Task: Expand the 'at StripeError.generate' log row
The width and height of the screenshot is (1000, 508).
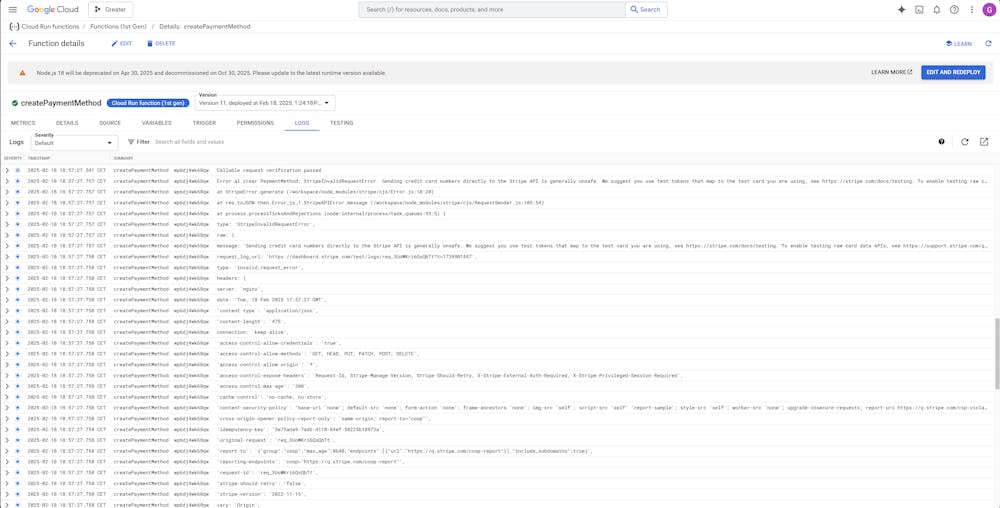Action: coord(7,192)
